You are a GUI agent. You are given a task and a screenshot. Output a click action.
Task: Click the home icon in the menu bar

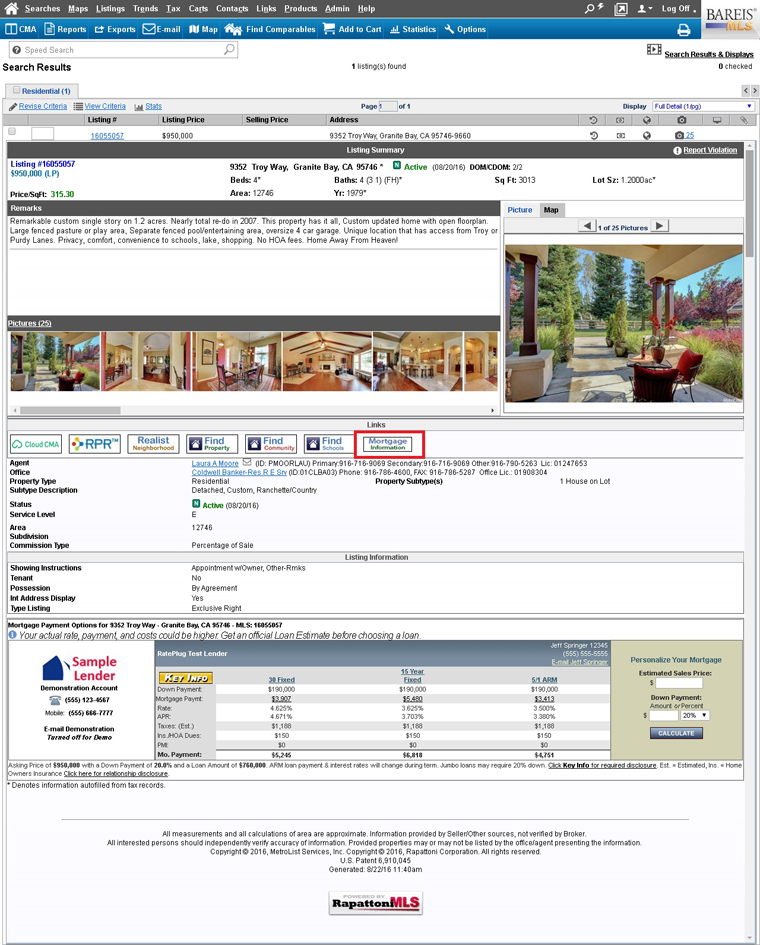(x=12, y=9)
